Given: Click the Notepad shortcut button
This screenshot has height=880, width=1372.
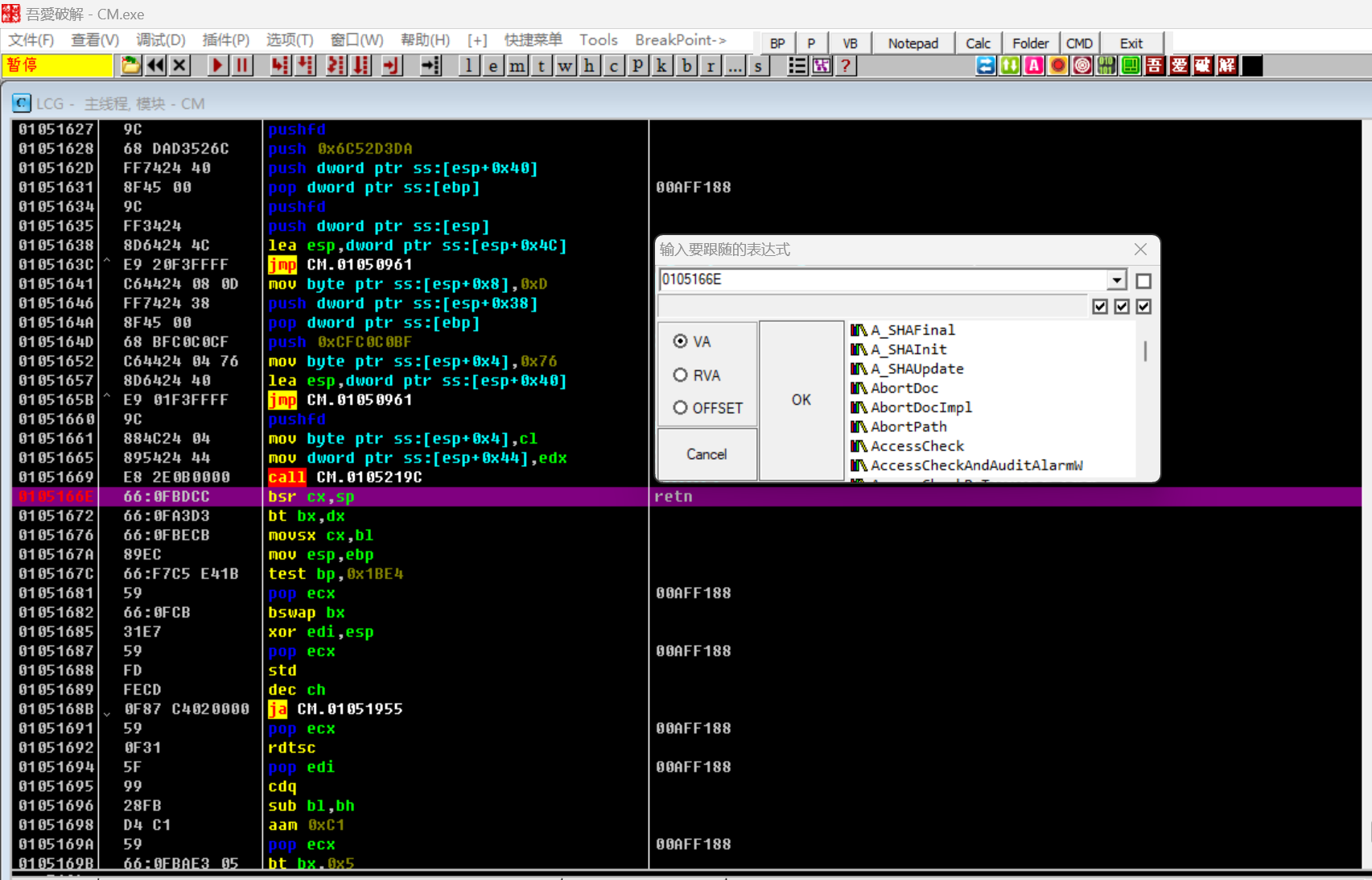Looking at the screenshot, I should pos(913,43).
